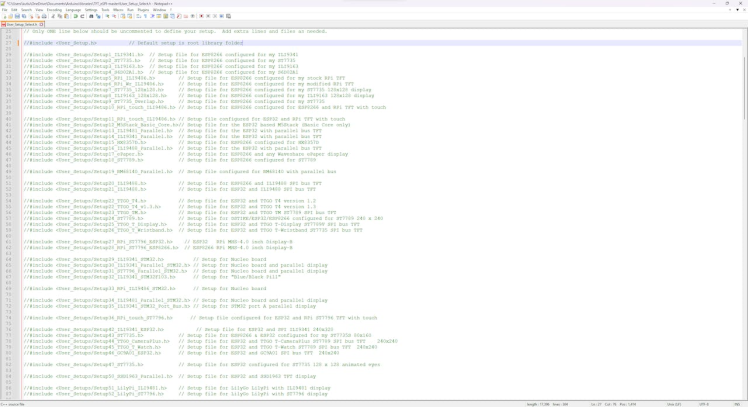748x407 pixels.
Task: Save the current file using toolbar
Action: pos(17,16)
